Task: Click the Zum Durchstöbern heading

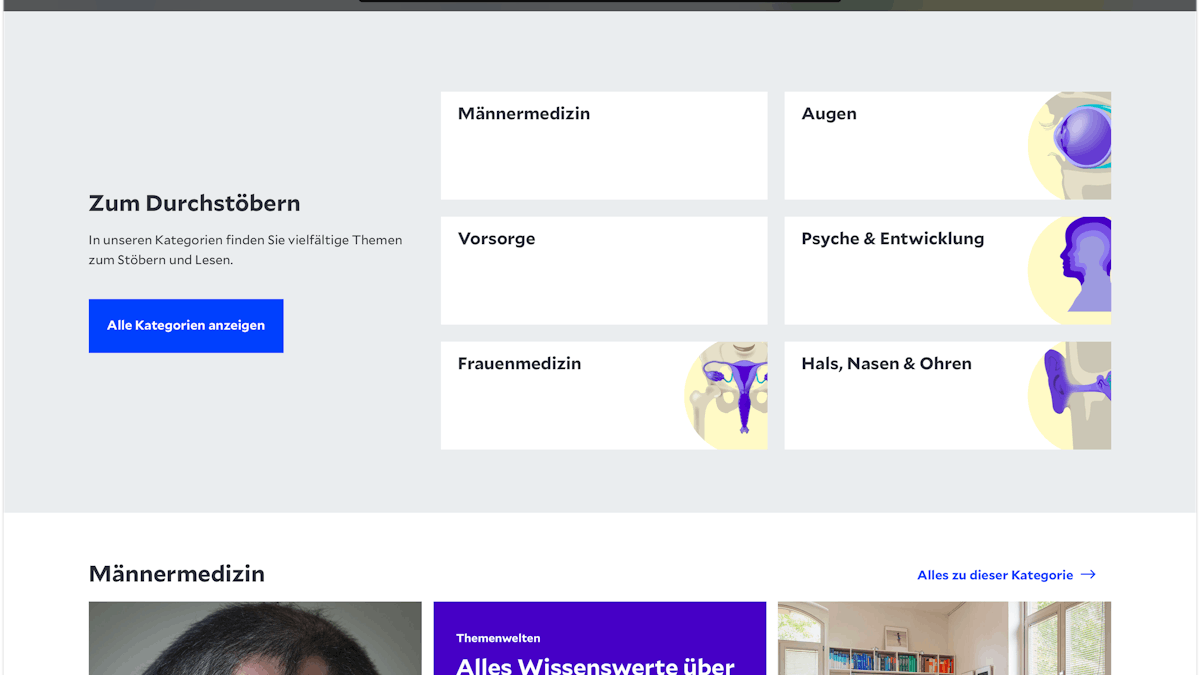Action: pyautogui.click(x=194, y=203)
